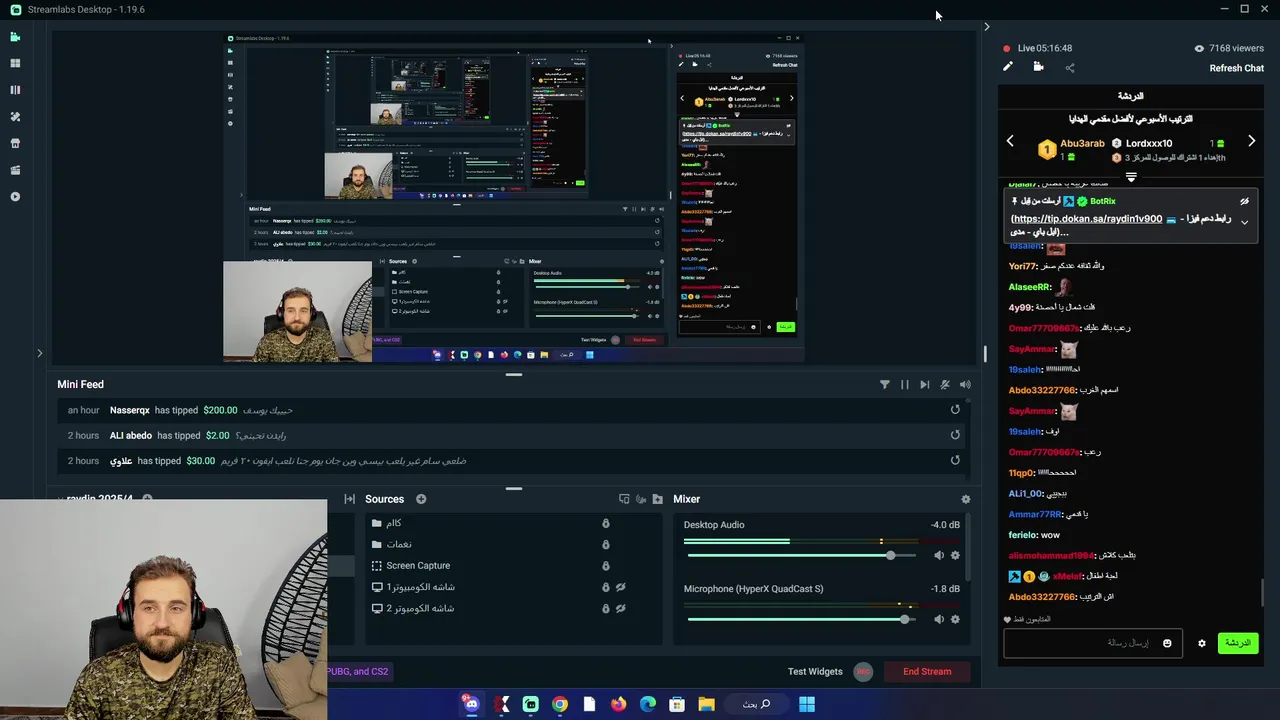The image size is (1280, 720).
Task: Show the hidden شاشة الكومبيوتر 2 source
Action: 620,608
